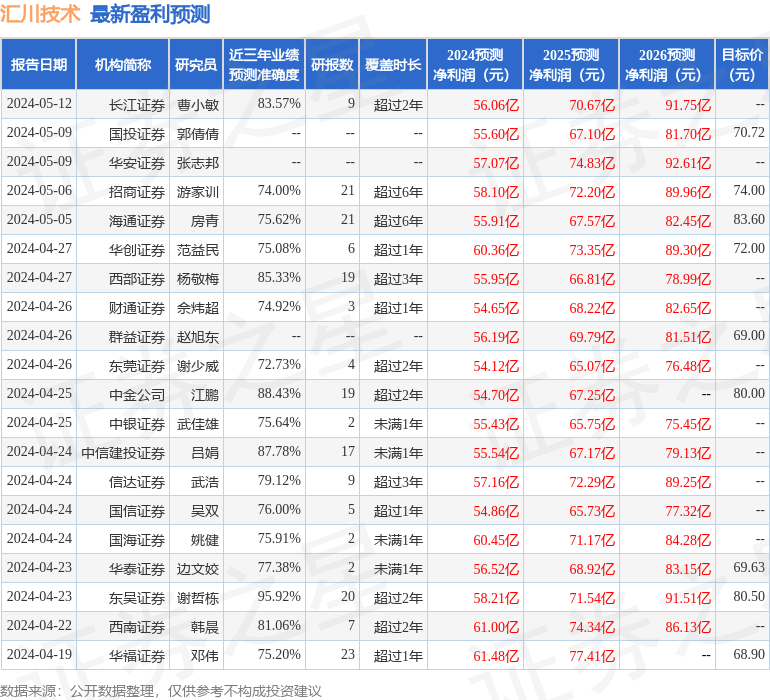Click the 2026预测净利润 header
770x700 pixels.
click(667, 64)
